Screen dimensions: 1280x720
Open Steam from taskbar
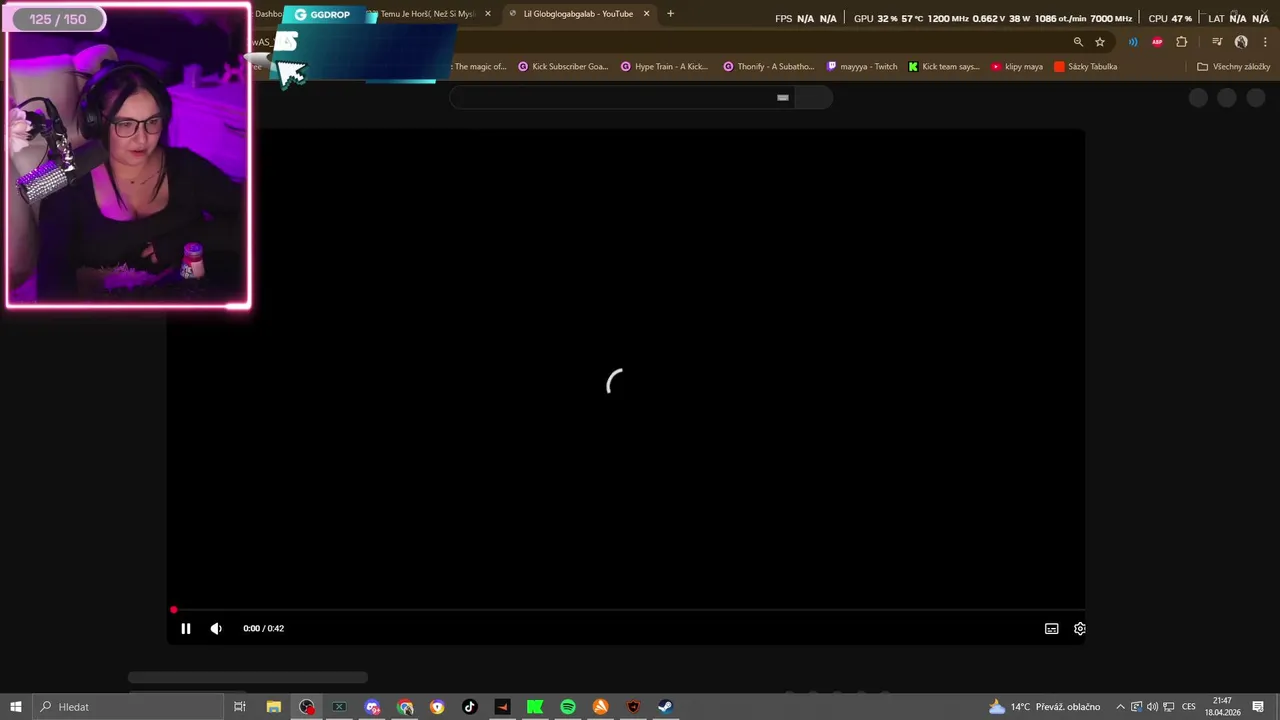[665, 706]
